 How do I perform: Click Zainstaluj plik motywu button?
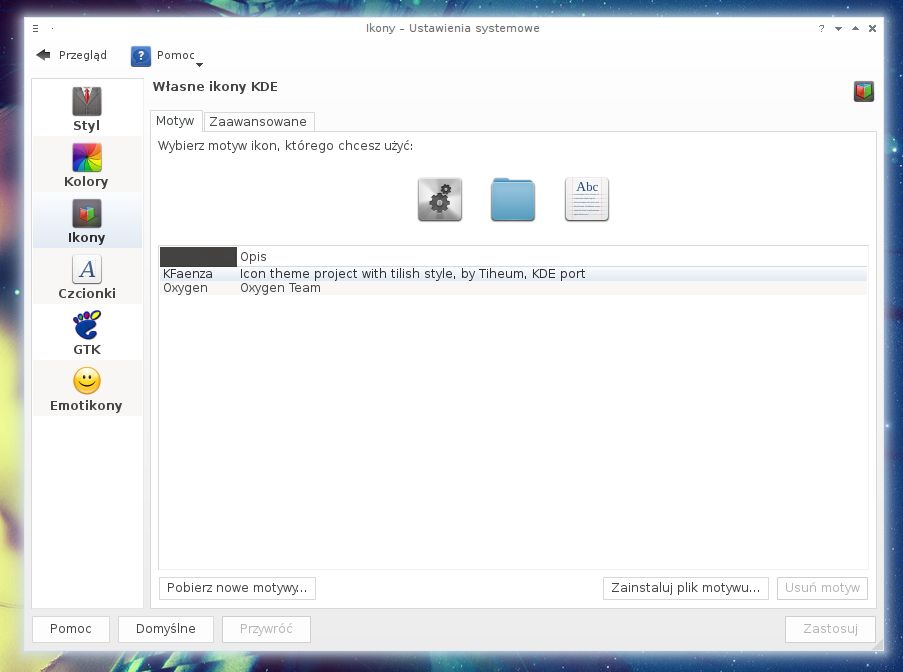[685, 588]
